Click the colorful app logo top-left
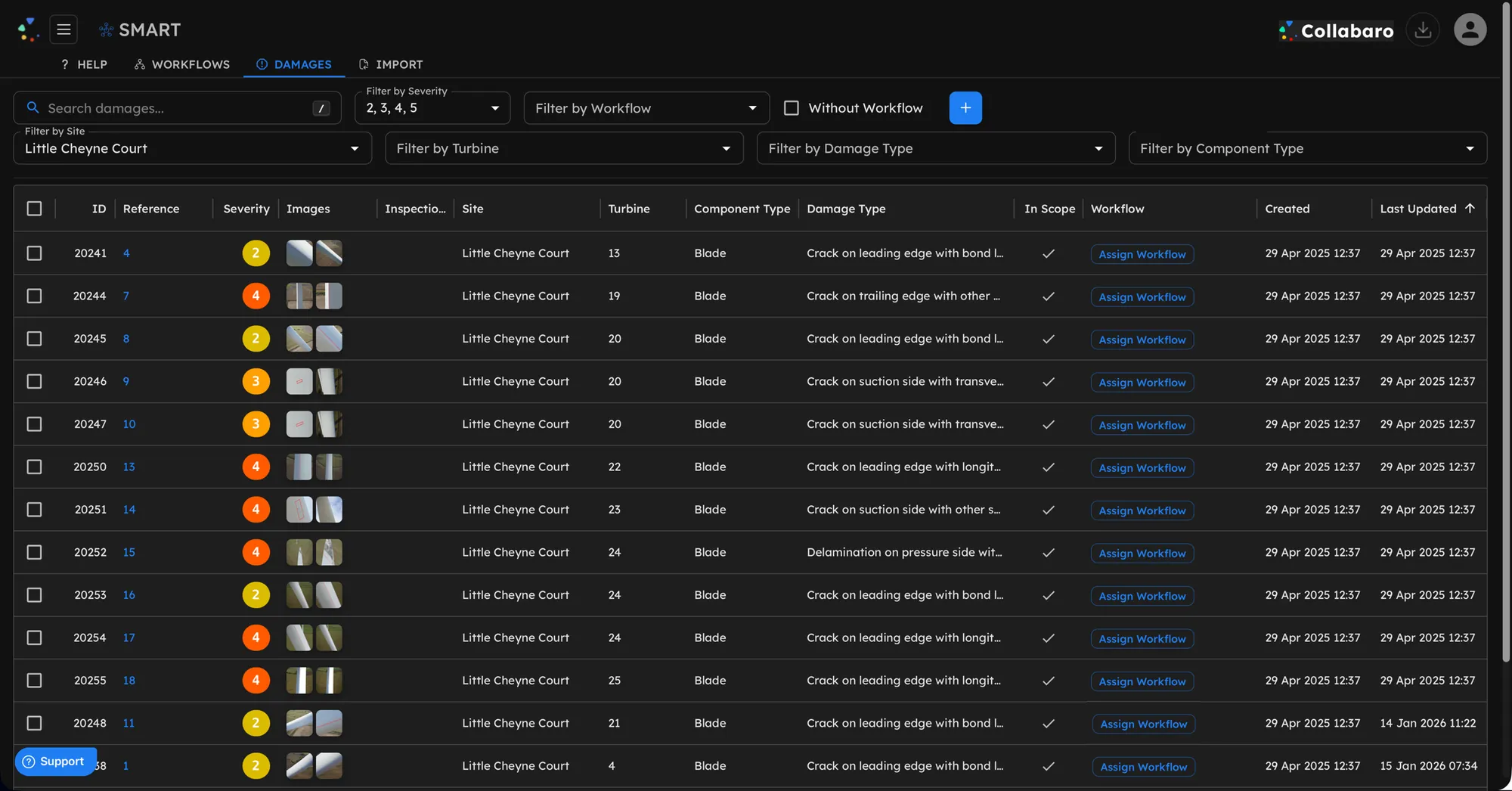Screen dimensions: 1512x791 coord(28,29)
